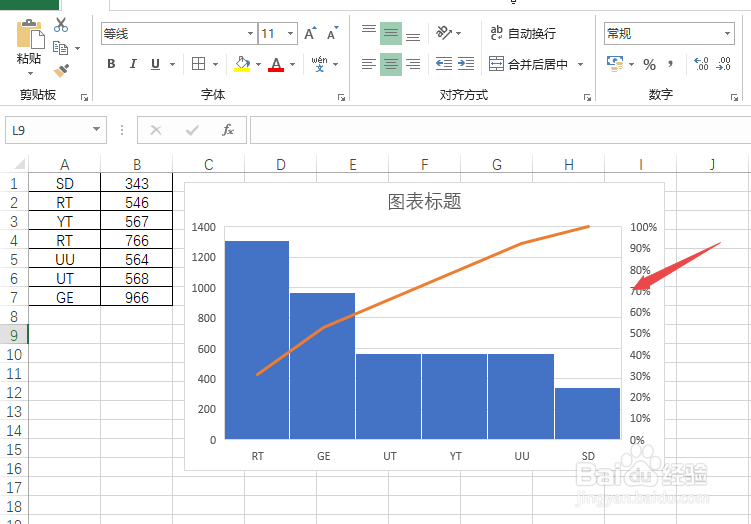Select the GE bar in chart
The height and width of the screenshot is (524, 751).
coord(323,366)
